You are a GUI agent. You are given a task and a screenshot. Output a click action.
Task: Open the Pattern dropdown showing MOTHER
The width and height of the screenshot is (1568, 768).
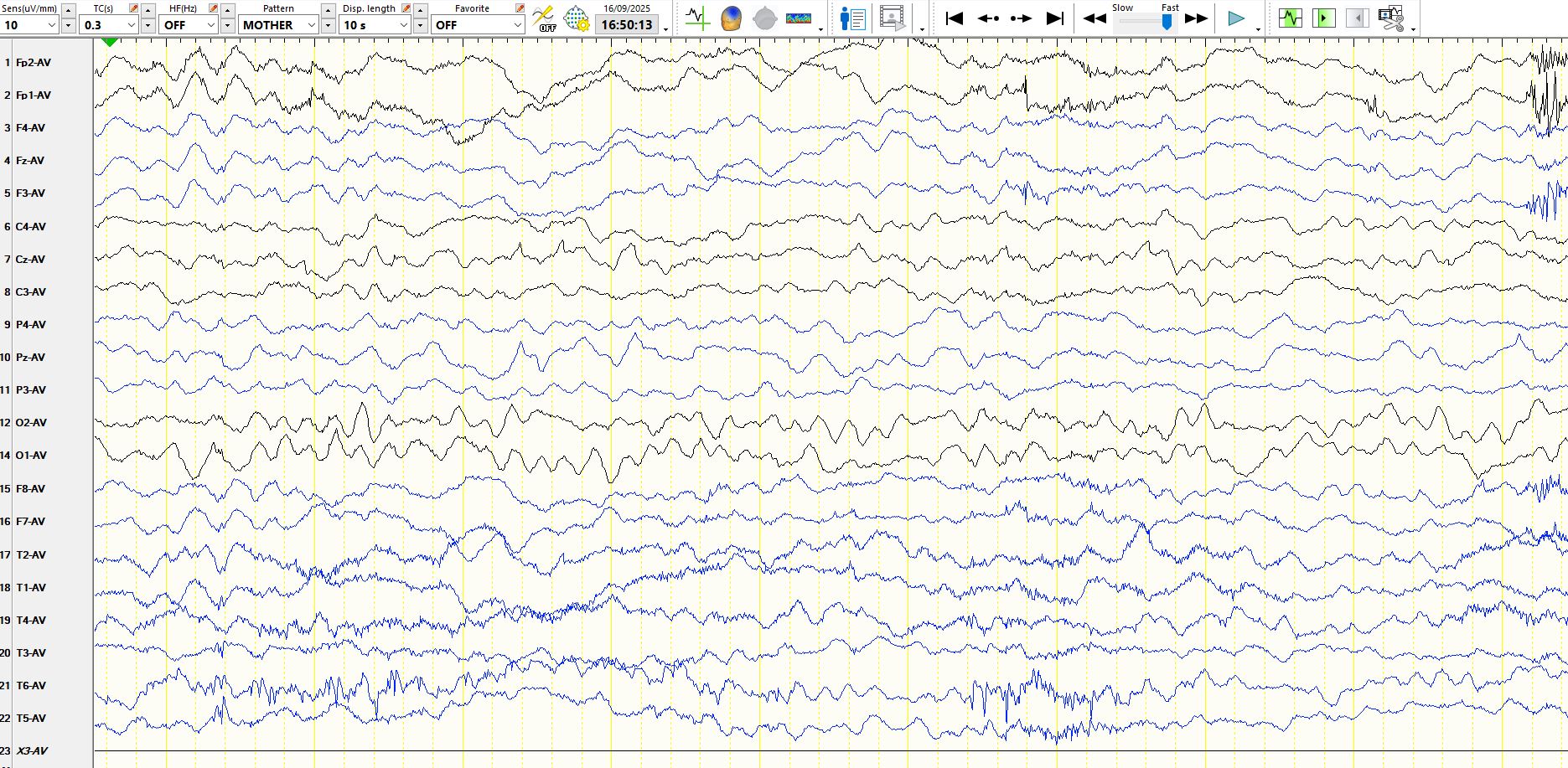pos(278,25)
